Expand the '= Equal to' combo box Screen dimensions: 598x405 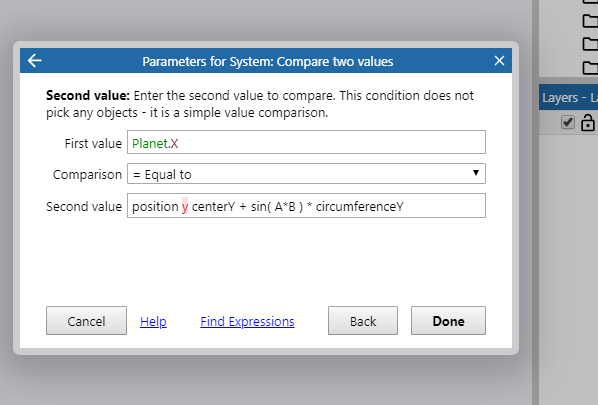click(306, 174)
